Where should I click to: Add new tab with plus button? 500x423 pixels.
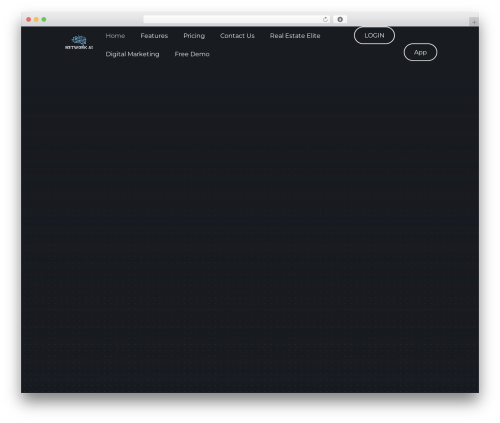tap(474, 22)
